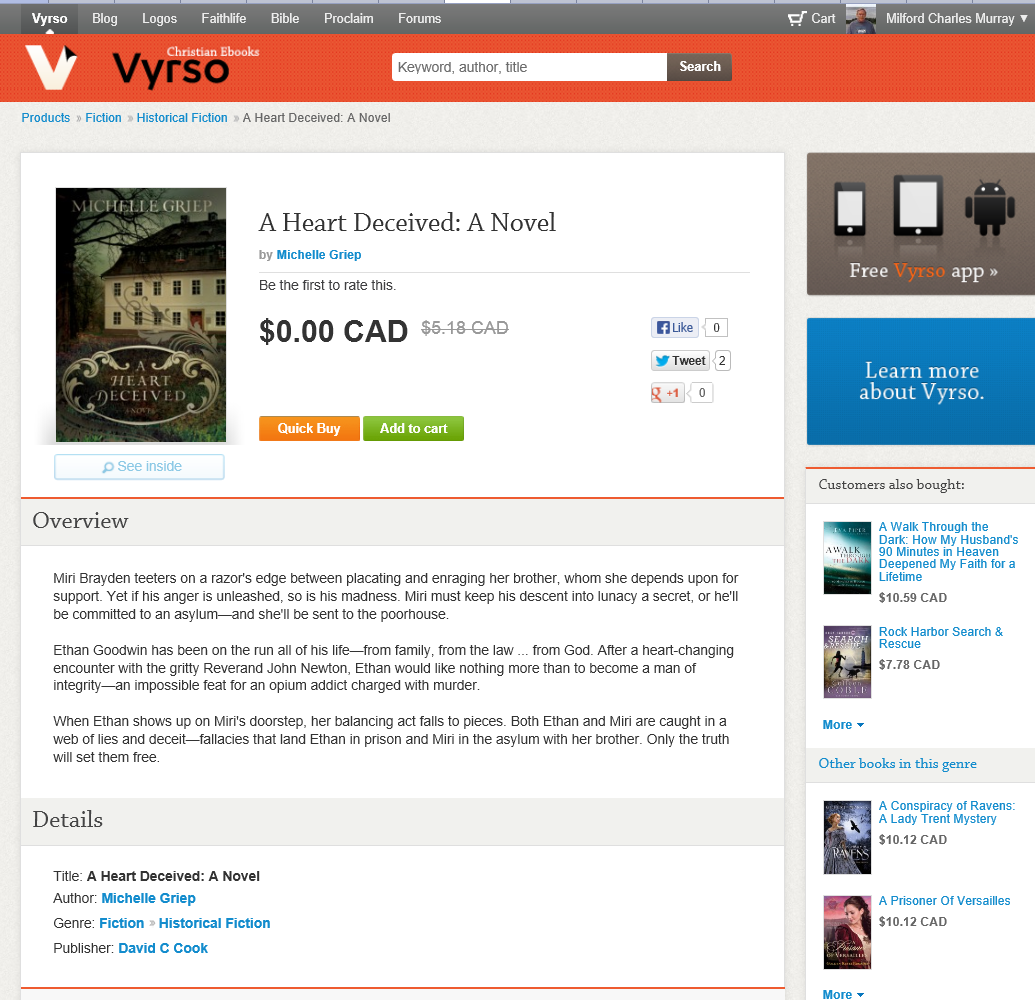1035x1000 pixels.
Task: Click the green Add to cart button
Action: point(413,428)
